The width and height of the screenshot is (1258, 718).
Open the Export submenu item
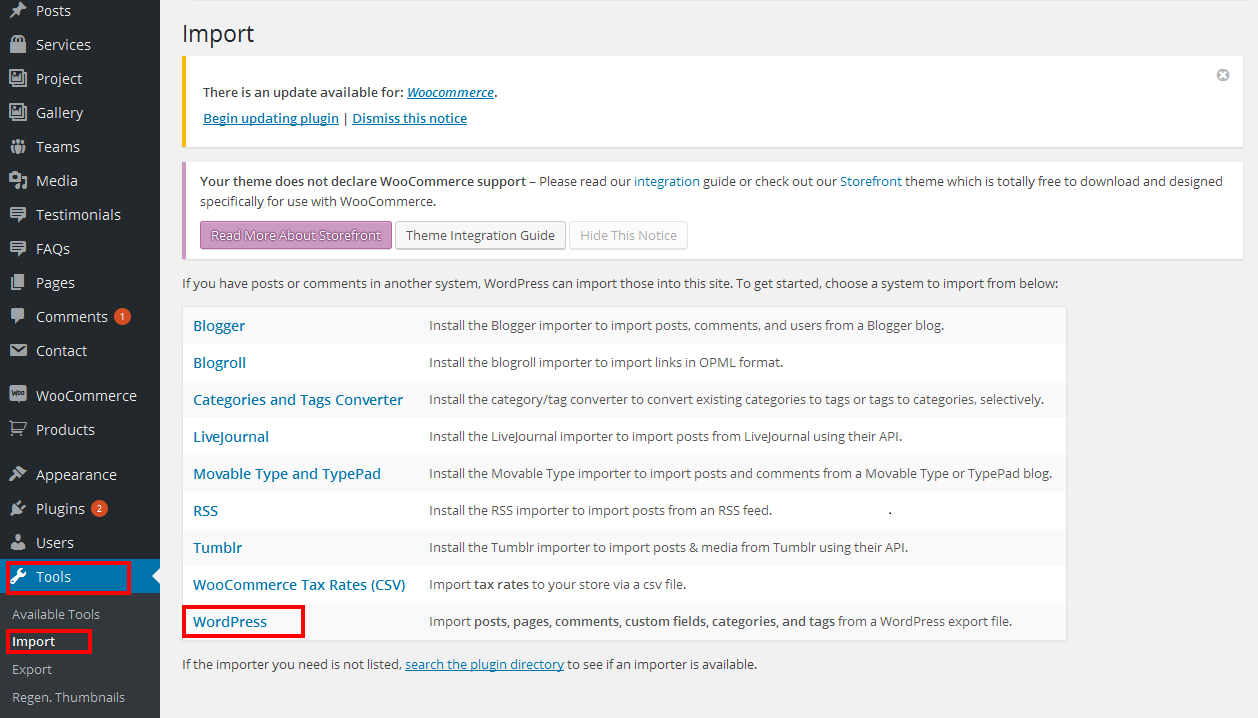tap(32, 669)
